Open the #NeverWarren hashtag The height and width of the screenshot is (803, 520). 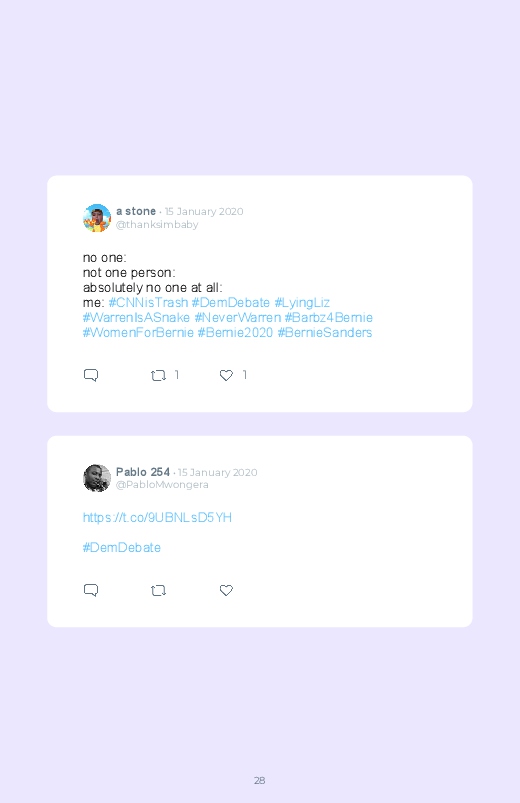(238, 318)
